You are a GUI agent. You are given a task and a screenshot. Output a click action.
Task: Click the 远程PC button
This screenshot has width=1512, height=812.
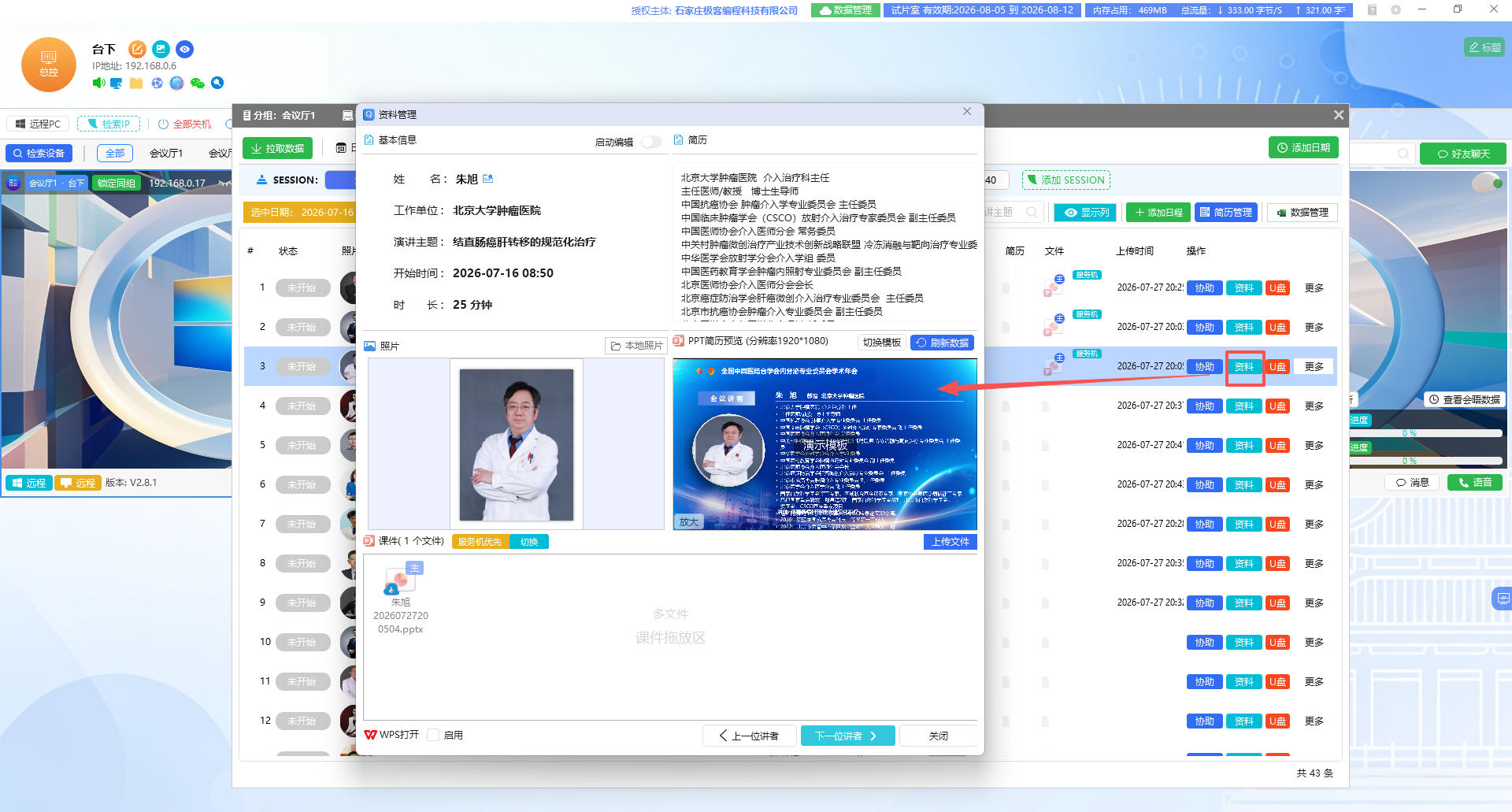[x=38, y=124]
